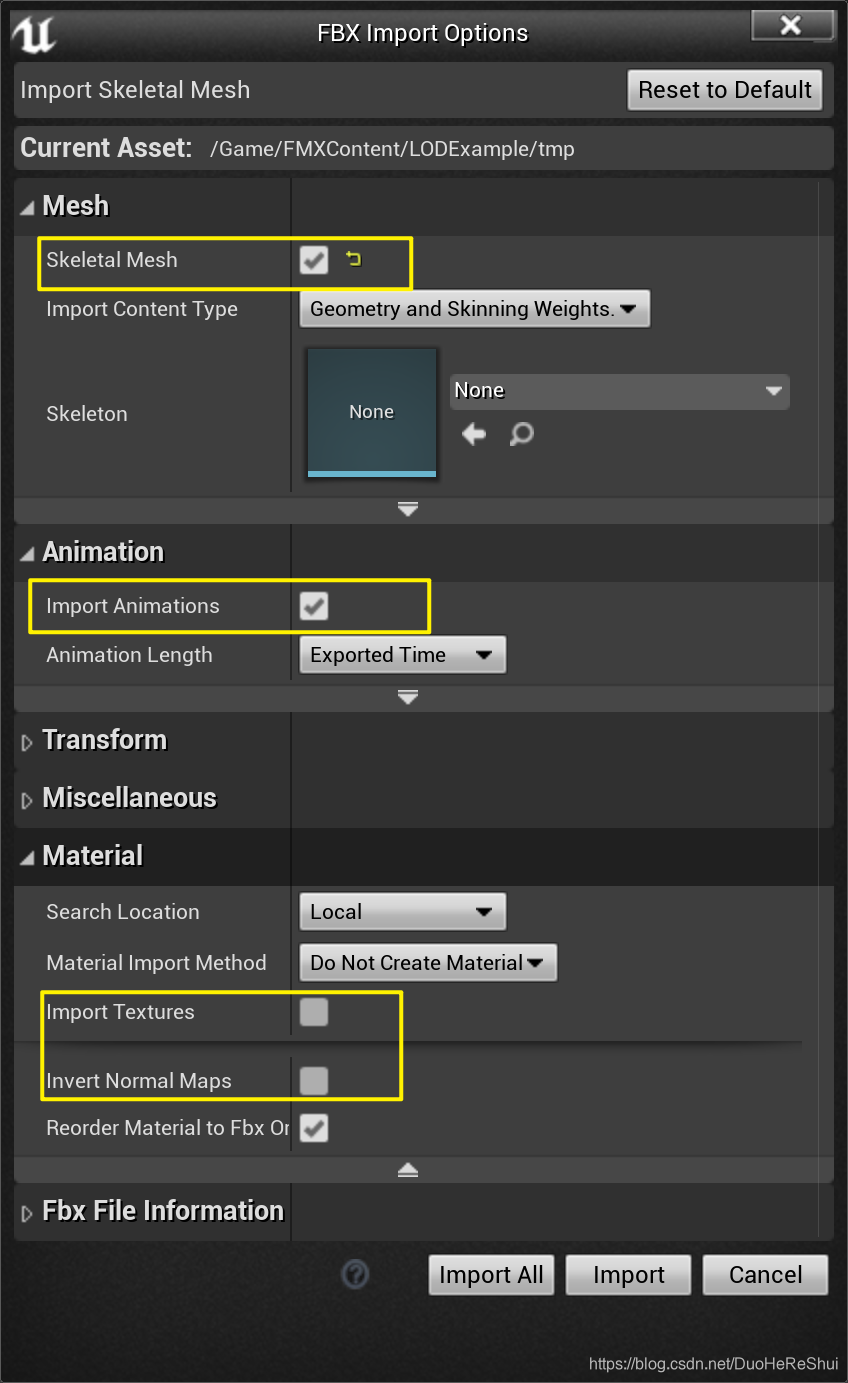Toggle Import Animations checkbox
Image resolution: width=848 pixels, height=1383 pixels.
click(x=314, y=606)
